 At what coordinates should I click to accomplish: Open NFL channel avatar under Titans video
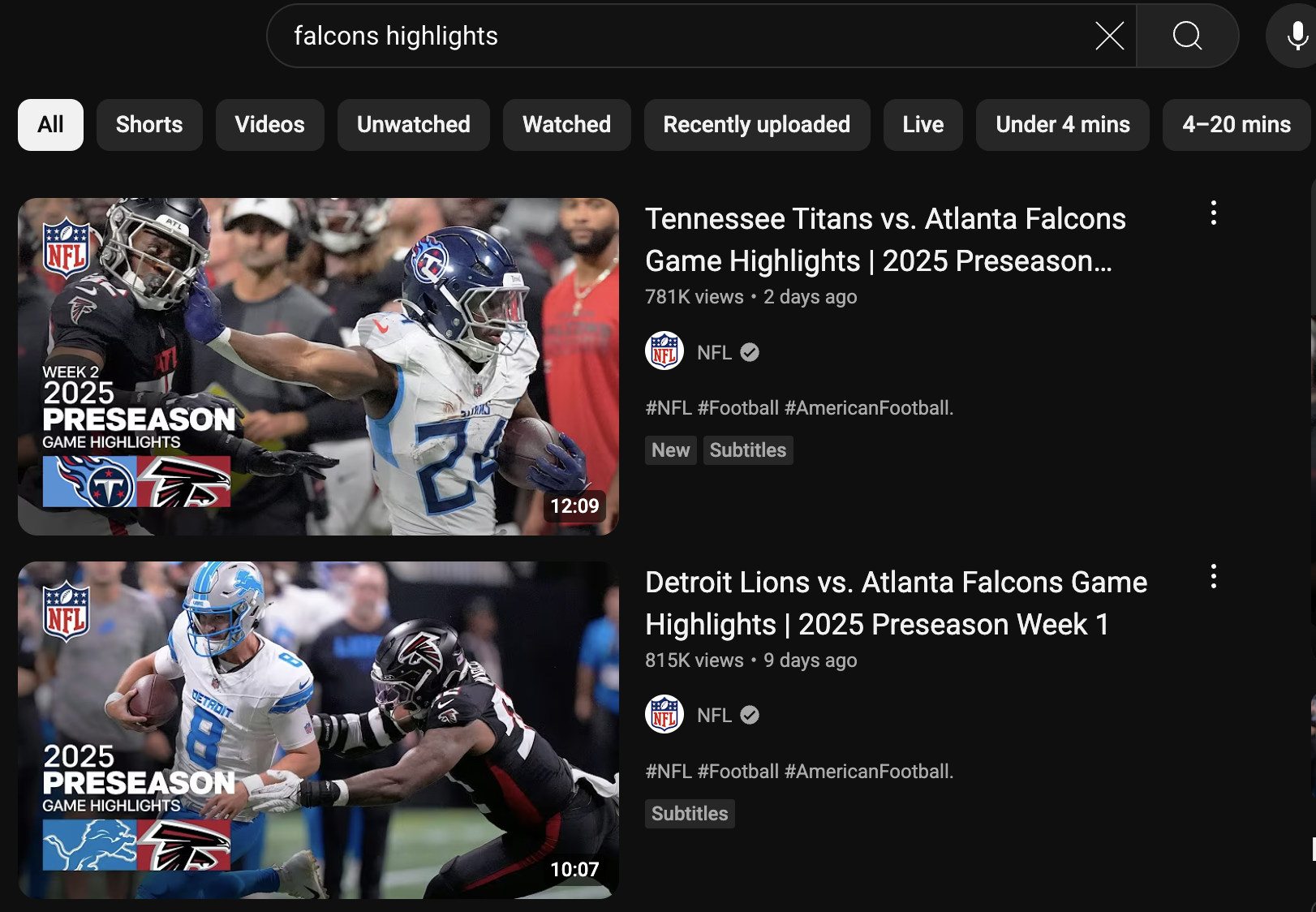click(664, 351)
